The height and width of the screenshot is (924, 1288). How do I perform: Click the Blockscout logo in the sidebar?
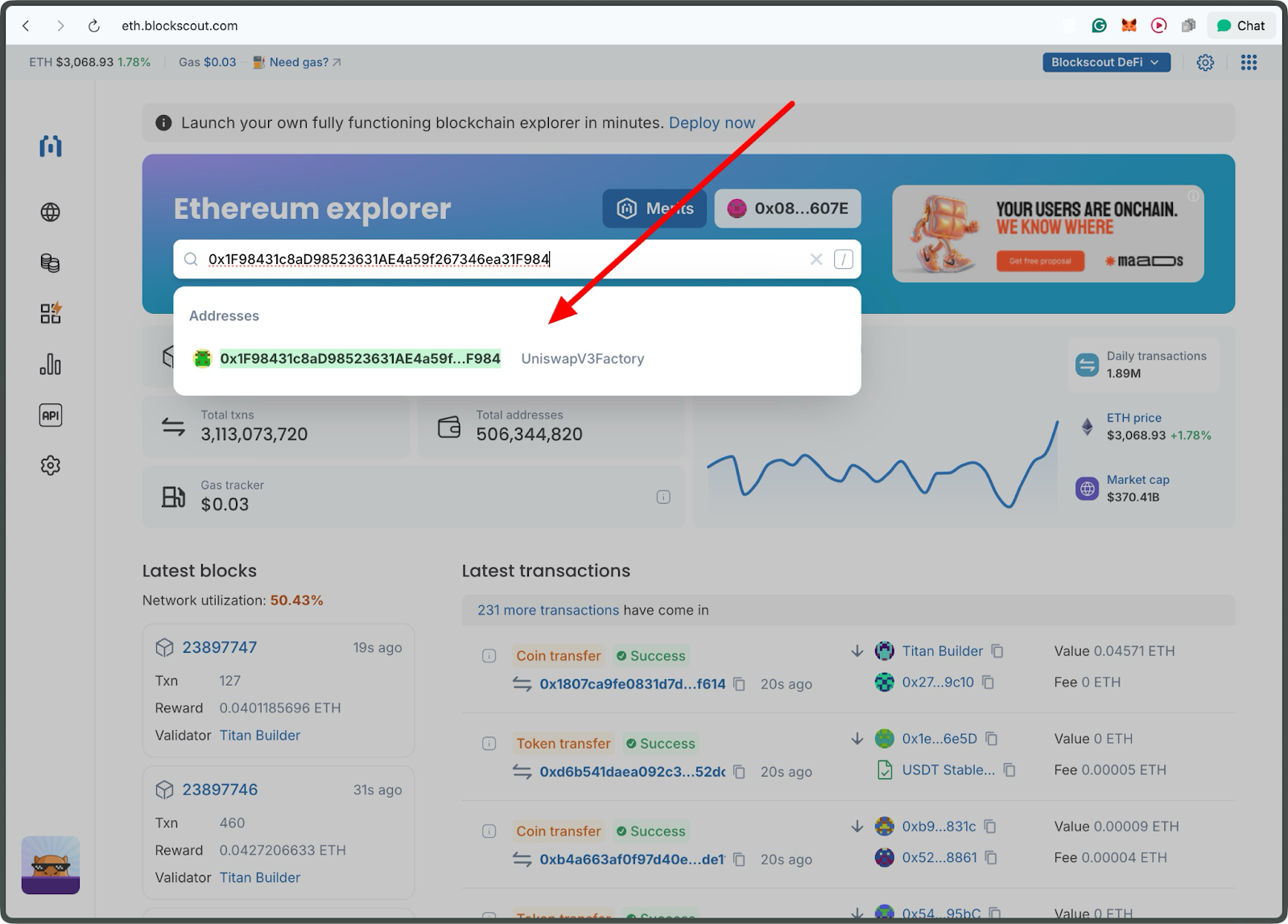point(50,146)
